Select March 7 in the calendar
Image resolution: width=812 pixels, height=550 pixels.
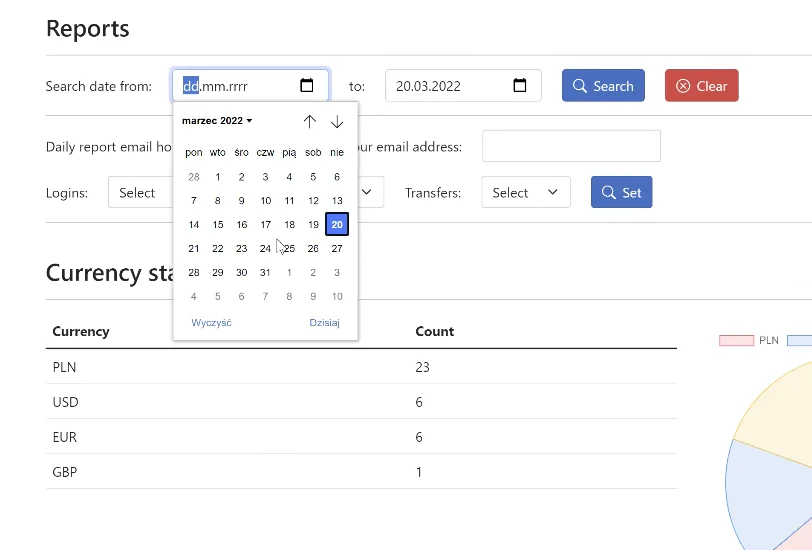pos(194,200)
